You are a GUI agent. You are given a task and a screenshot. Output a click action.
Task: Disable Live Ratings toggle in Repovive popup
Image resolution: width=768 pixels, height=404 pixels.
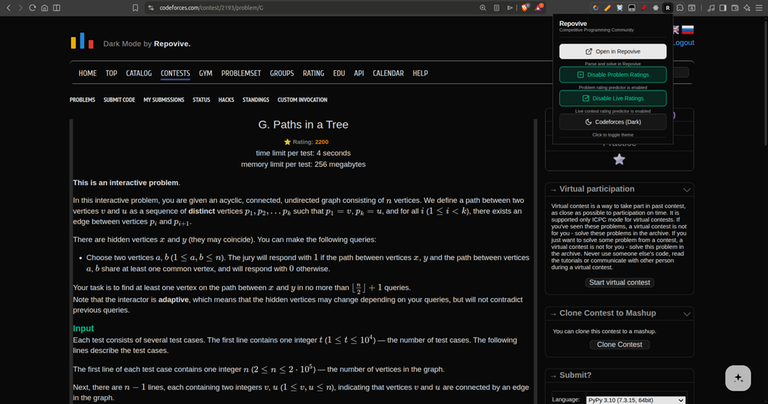click(613, 98)
